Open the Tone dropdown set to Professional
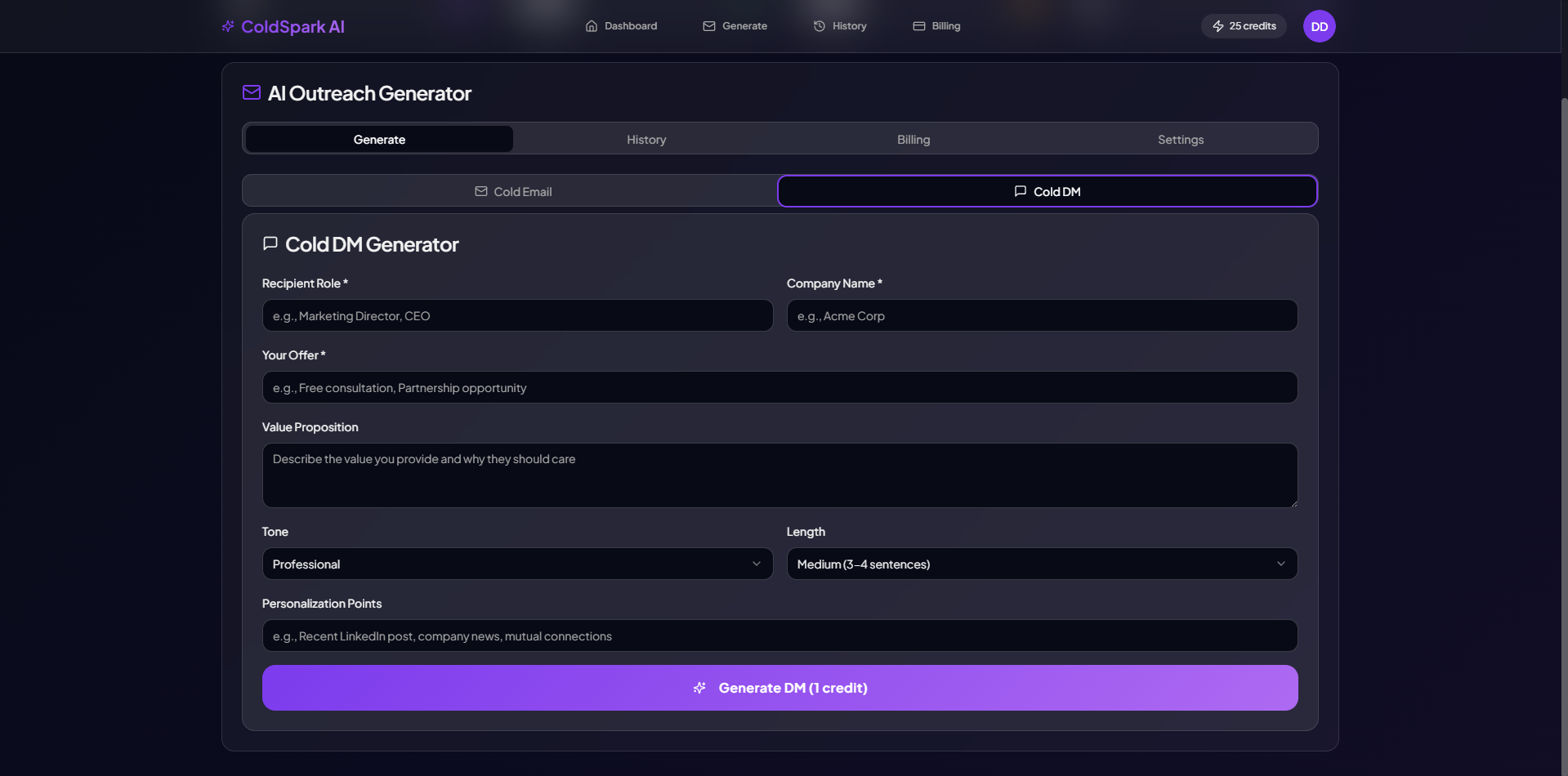Image resolution: width=1568 pixels, height=776 pixels. (517, 564)
